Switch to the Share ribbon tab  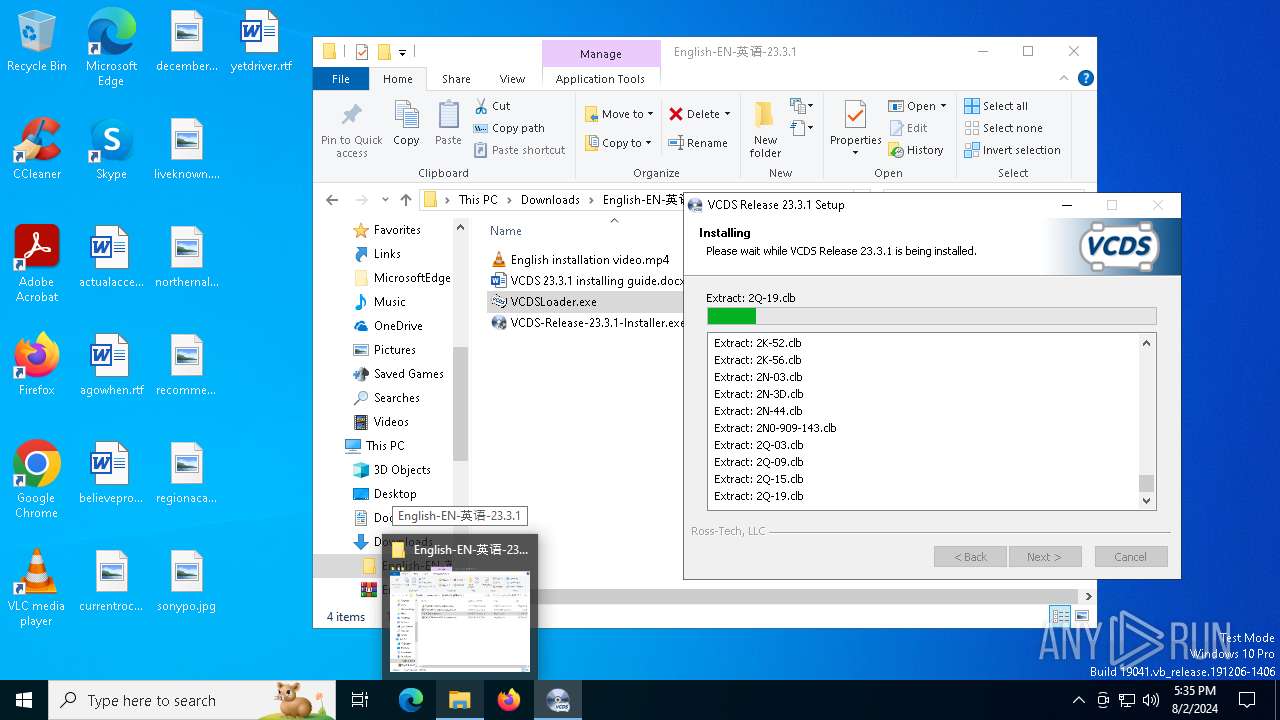(x=456, y=79)
